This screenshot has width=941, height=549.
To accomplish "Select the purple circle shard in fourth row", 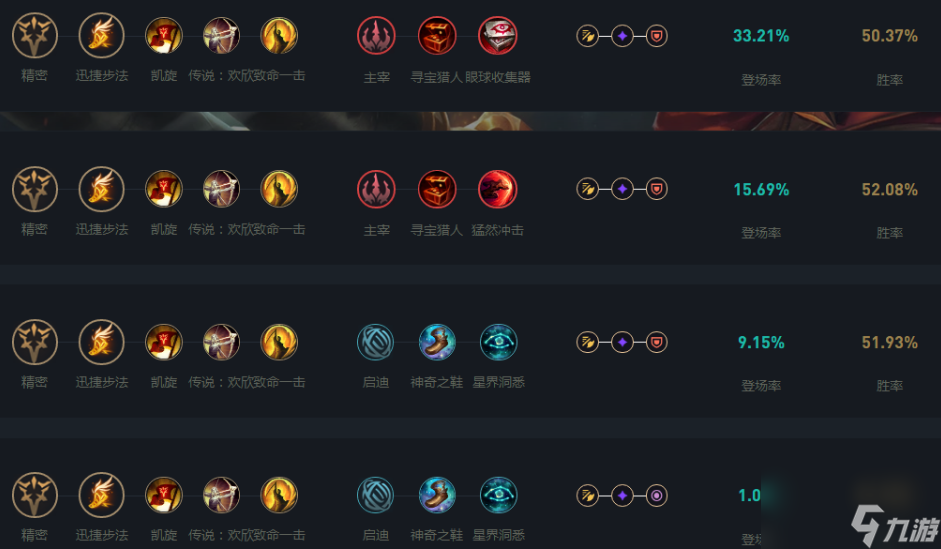I will click(x=657, y=496).
